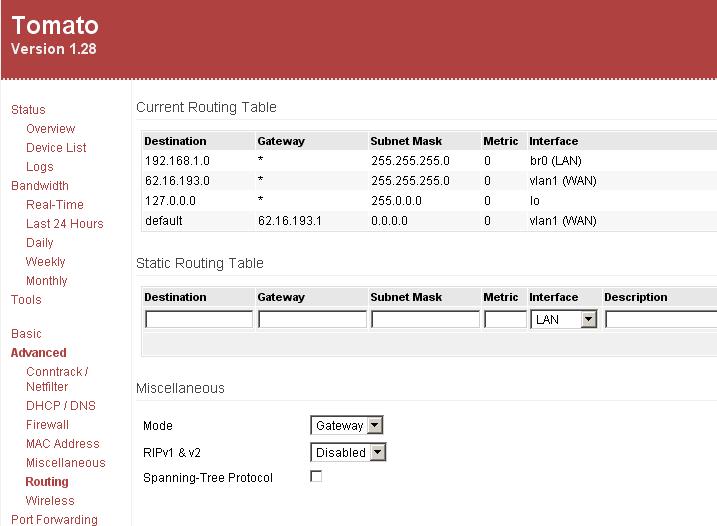Open the static route Interface dropdown
The image size is (717, 526).
[564, 319]
